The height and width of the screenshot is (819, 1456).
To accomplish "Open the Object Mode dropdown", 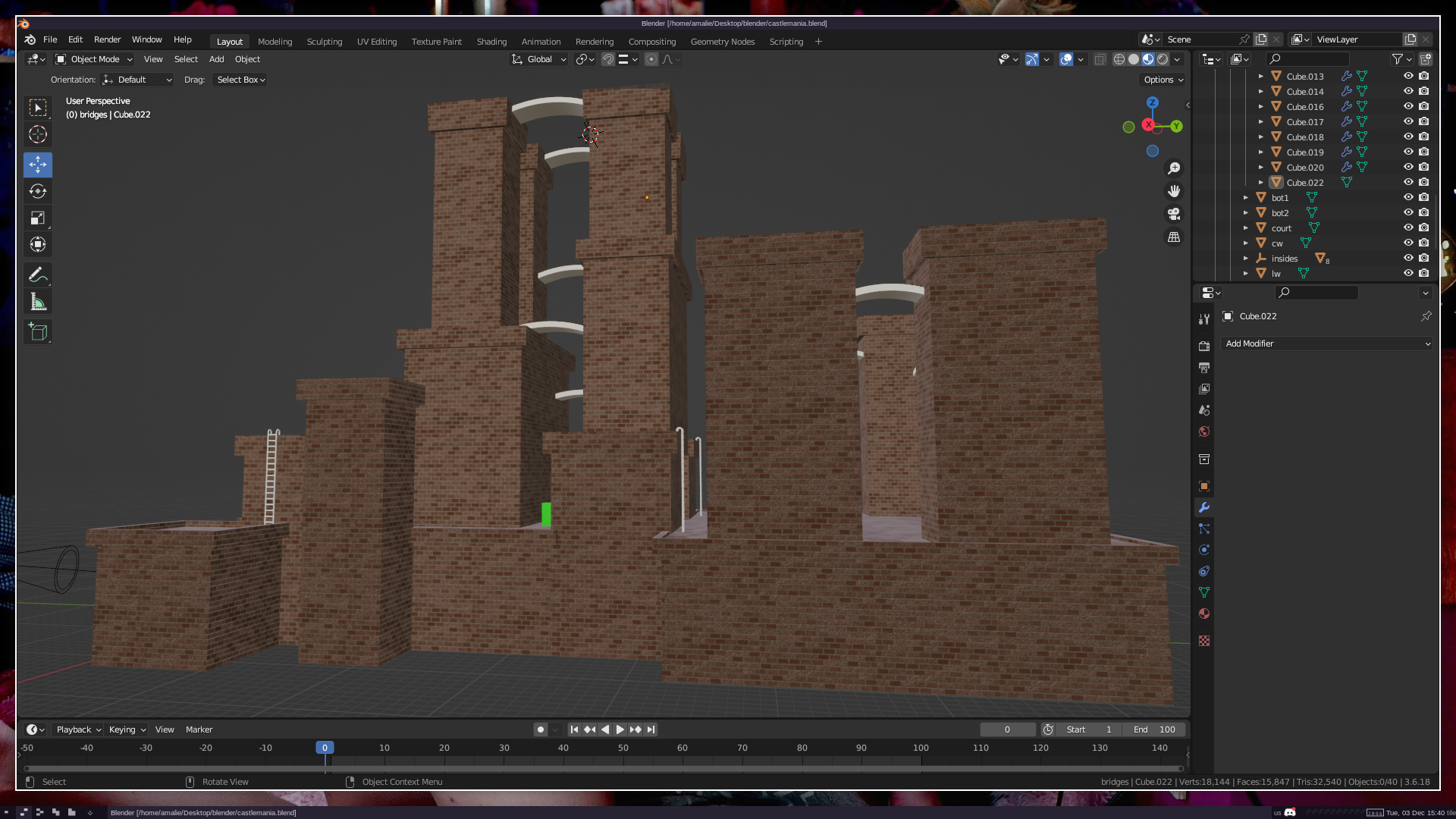I will [x=94, y=59].
